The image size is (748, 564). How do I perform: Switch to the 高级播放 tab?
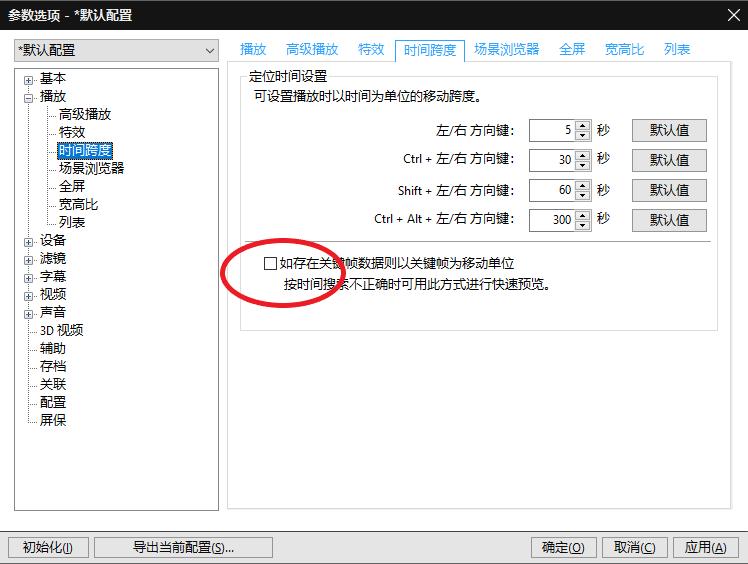click(312, 49)
